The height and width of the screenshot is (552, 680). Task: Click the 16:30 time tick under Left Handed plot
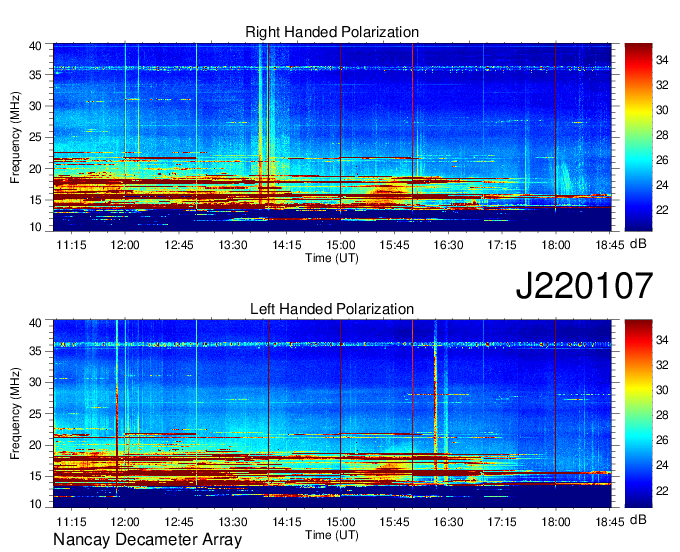coord(448,522)
